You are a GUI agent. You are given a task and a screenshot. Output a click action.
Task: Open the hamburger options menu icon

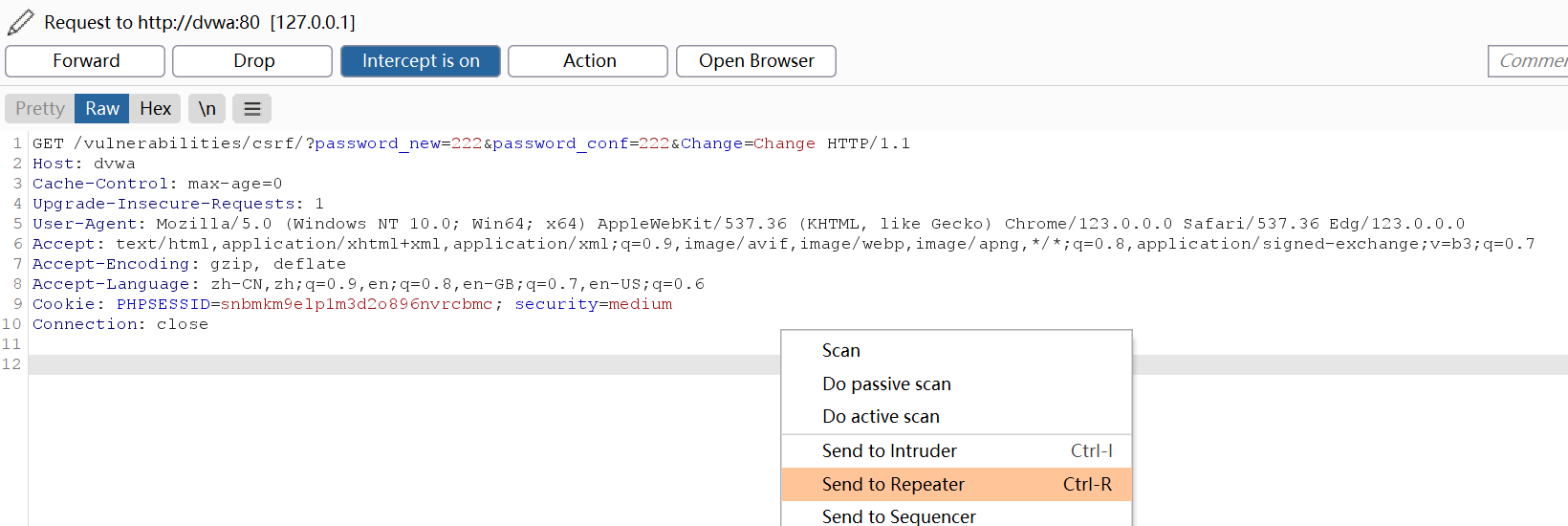(x=252, y=109)
